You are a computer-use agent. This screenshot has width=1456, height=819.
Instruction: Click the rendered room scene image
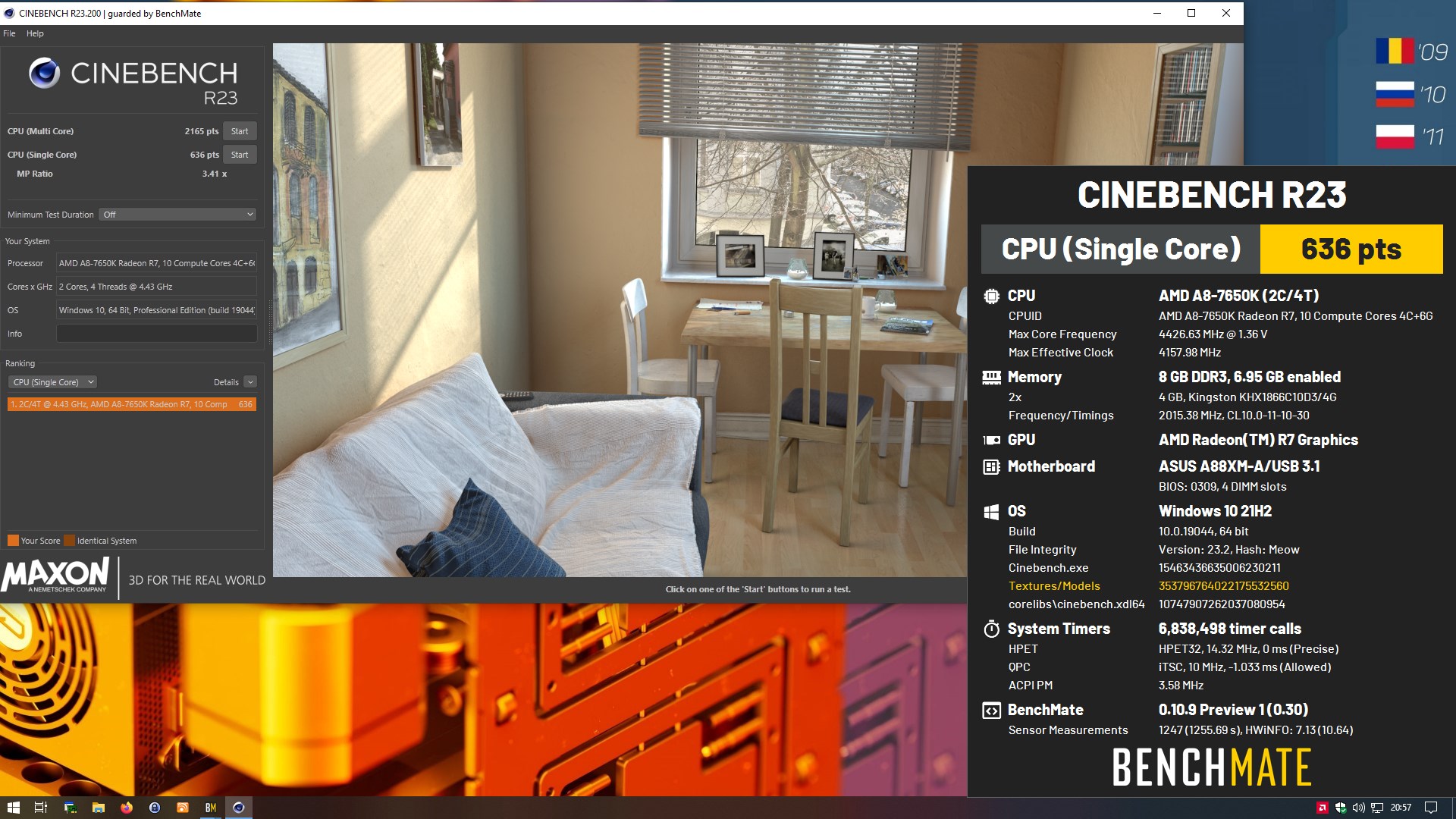620,309
